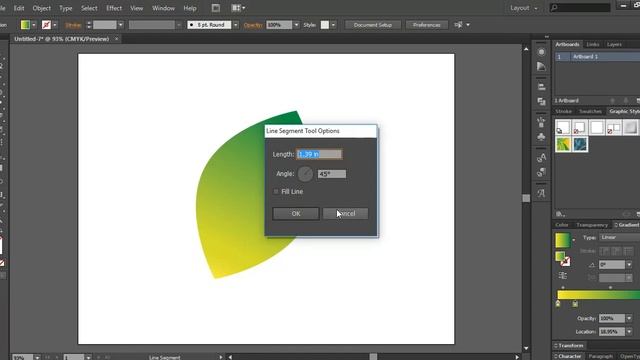Click the Document Setup button
Screen dimensions: 640x360
(373, 25)
